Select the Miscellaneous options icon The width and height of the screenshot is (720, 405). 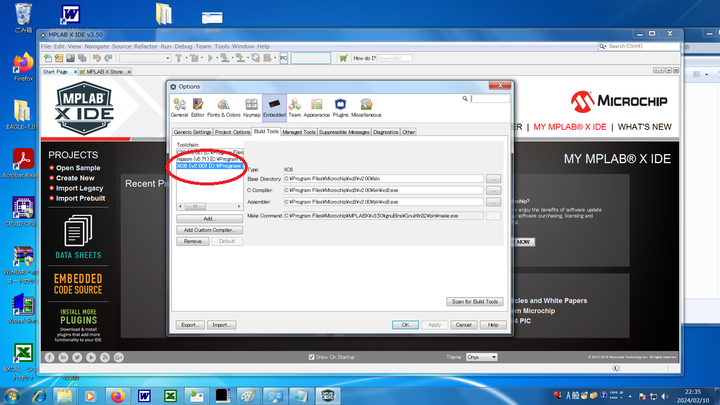(366, 107)
